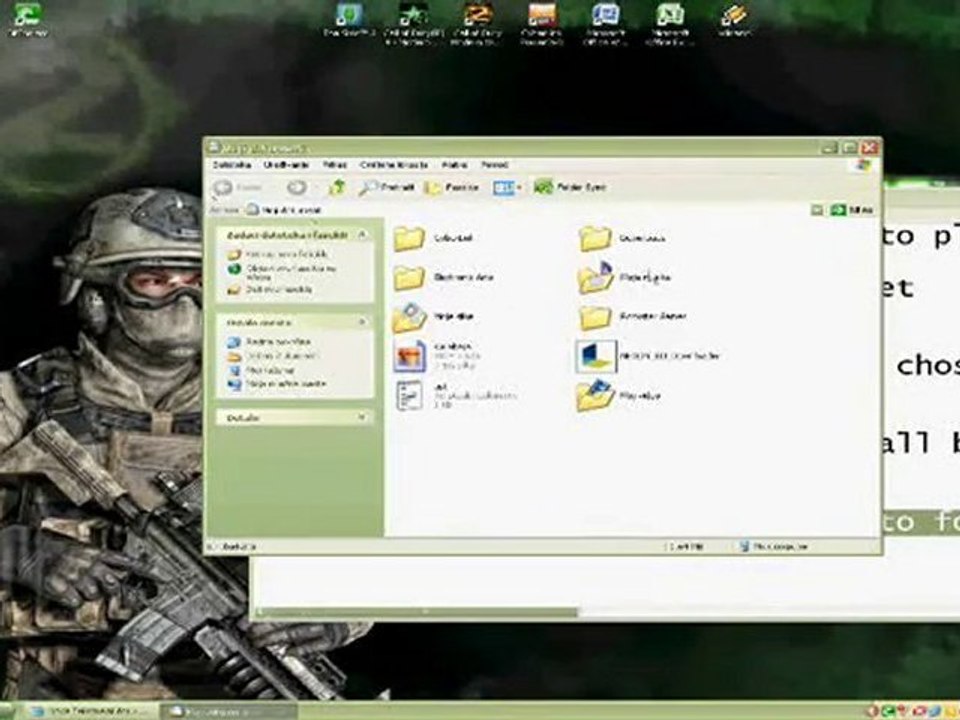Open the green desktop icon at top-left corner
The height and width of the screenshot is (720, 960).
(28, 20)
